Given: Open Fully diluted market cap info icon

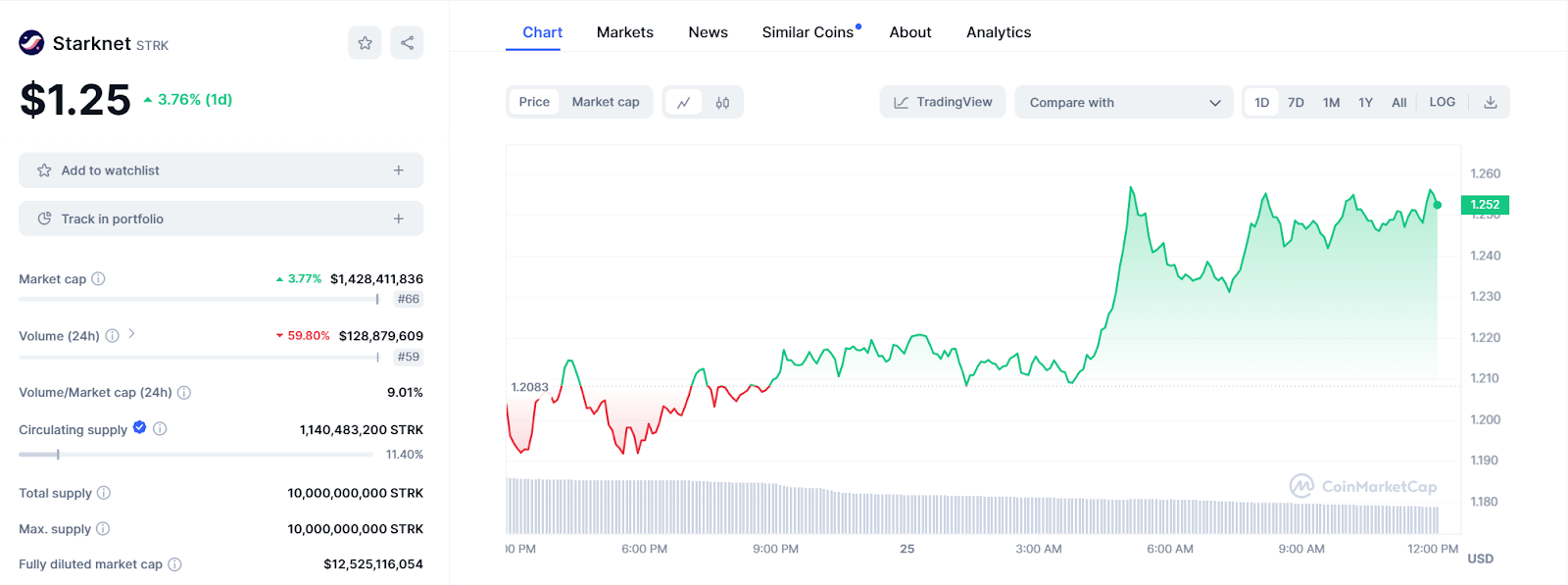Looking at the screenshot, I should tap(174, 563).
